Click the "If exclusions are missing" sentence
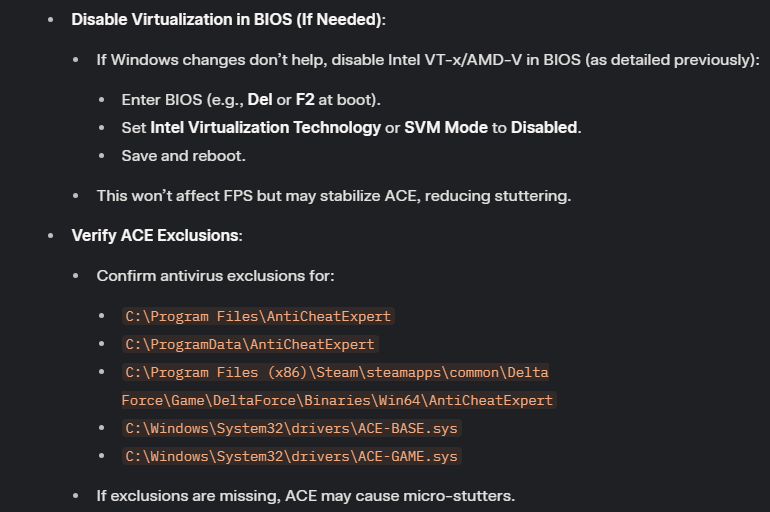The image size is (770, 512). 305,496
